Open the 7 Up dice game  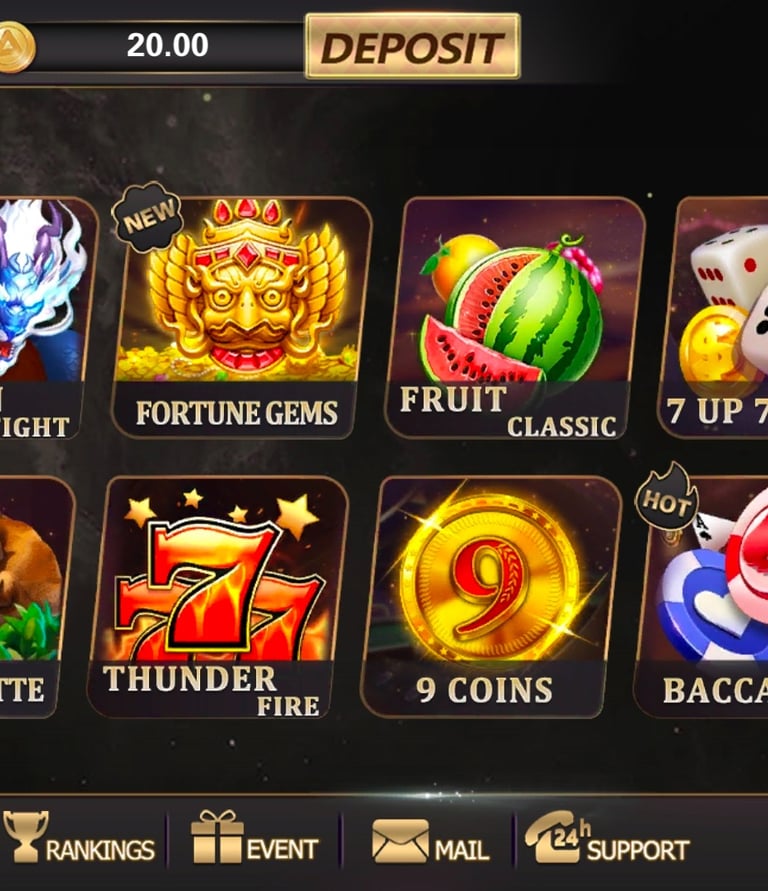(713, 317)
